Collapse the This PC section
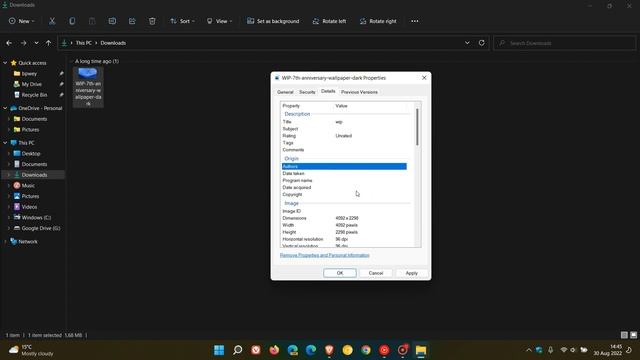Image resolution: width=640 pixels, height=360 pixels. (5, 143)
